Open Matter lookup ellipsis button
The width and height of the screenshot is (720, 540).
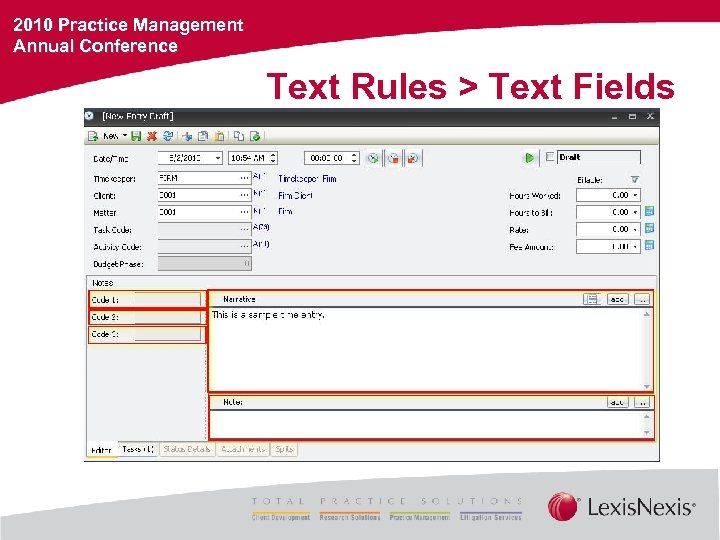(x=245, y=212)
